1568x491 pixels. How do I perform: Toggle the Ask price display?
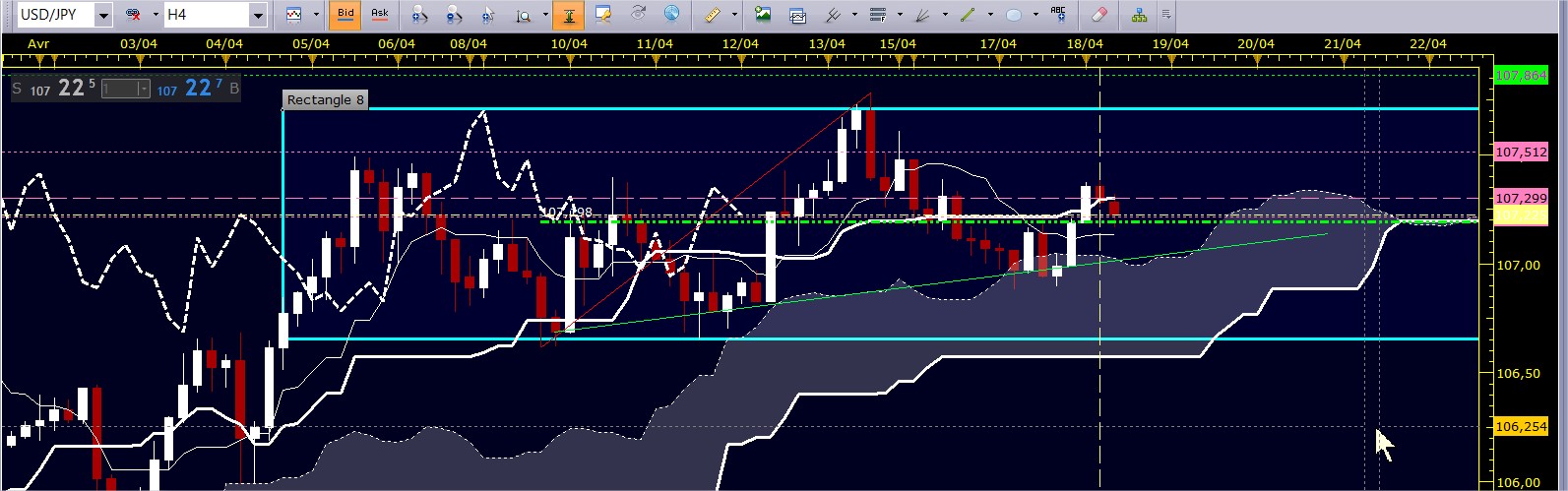pyautogui.click(x=379, y=15)
